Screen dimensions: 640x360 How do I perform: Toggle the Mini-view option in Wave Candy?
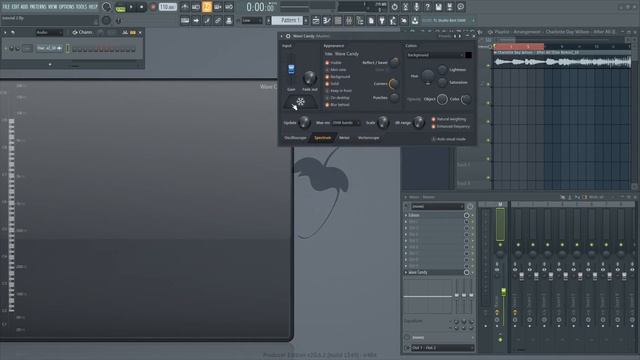coord(336,70)
